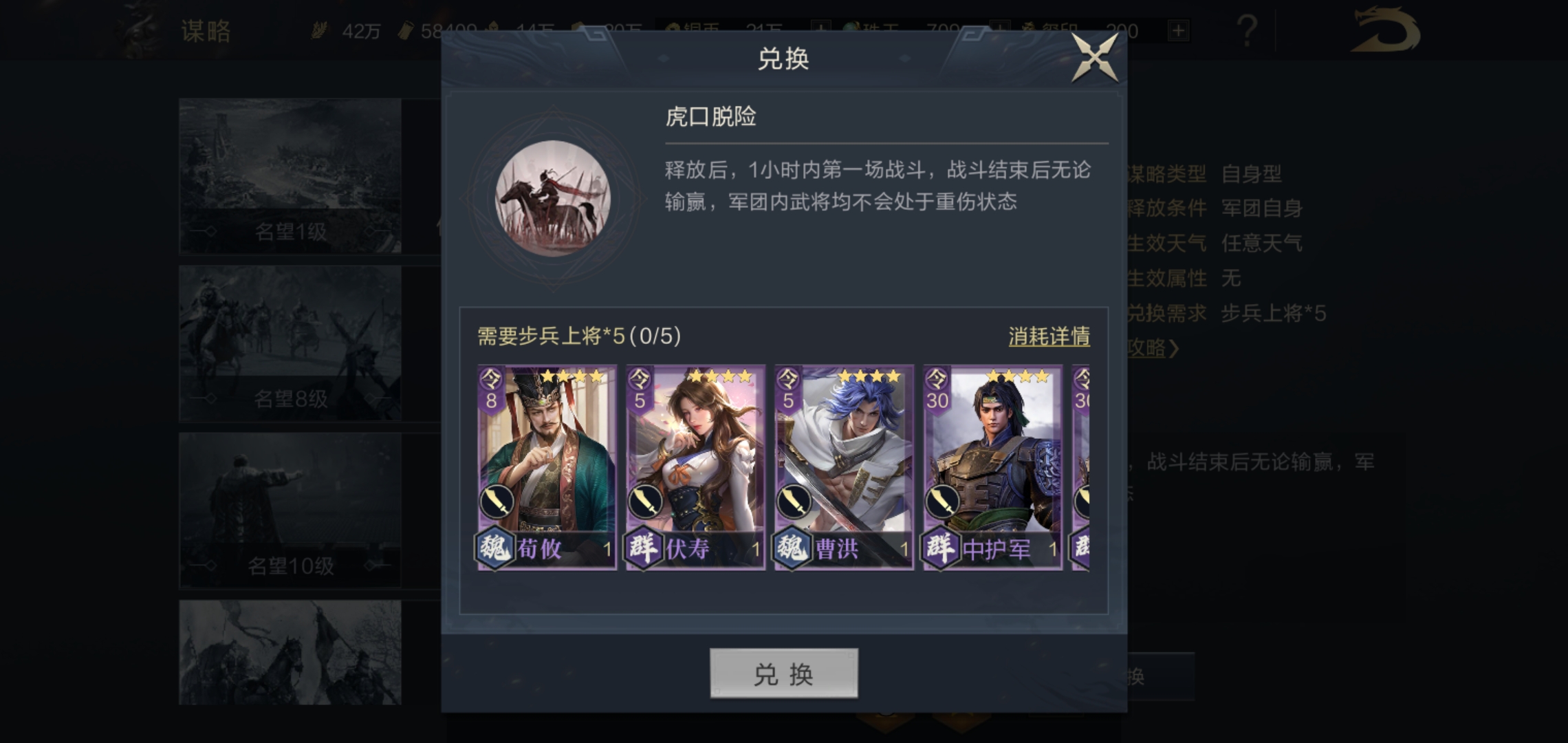The width and height of the screenshot is (1568, 743).
Task: Select the 荀攸 general card
Action: point(547,467)
